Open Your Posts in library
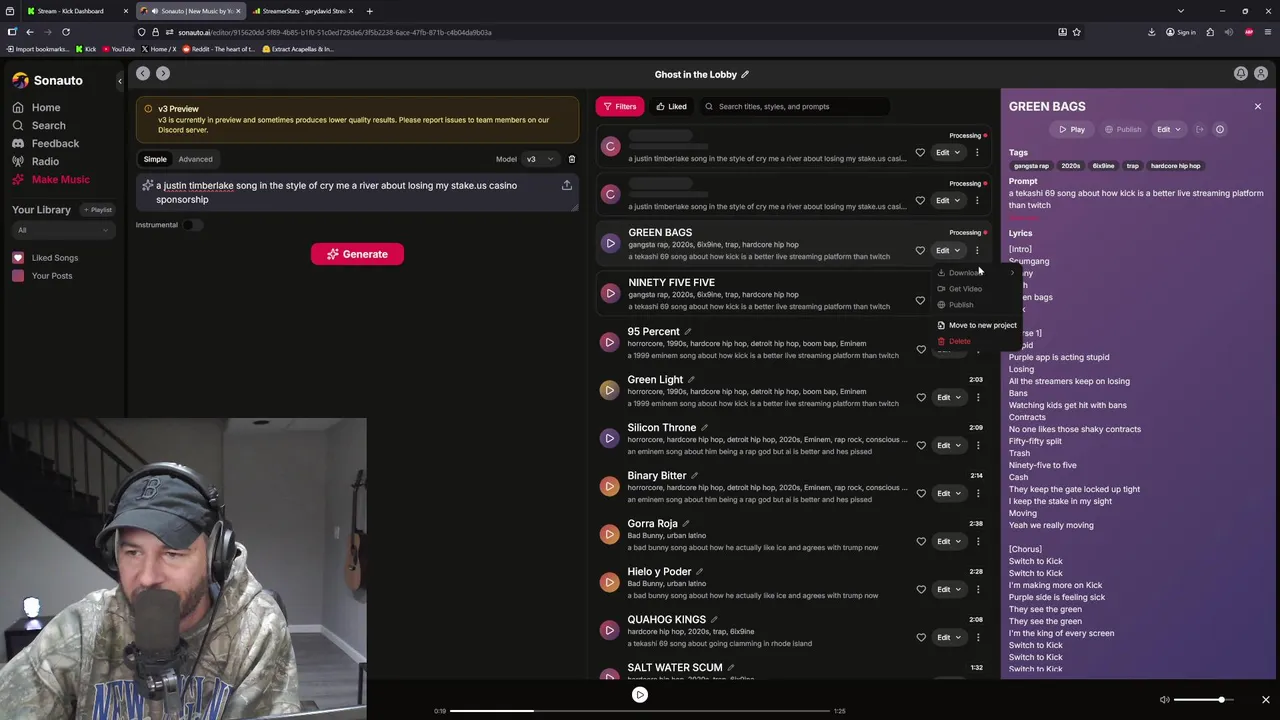The height and width of the screenshot is (720, 1280). [x=42, y=276]
